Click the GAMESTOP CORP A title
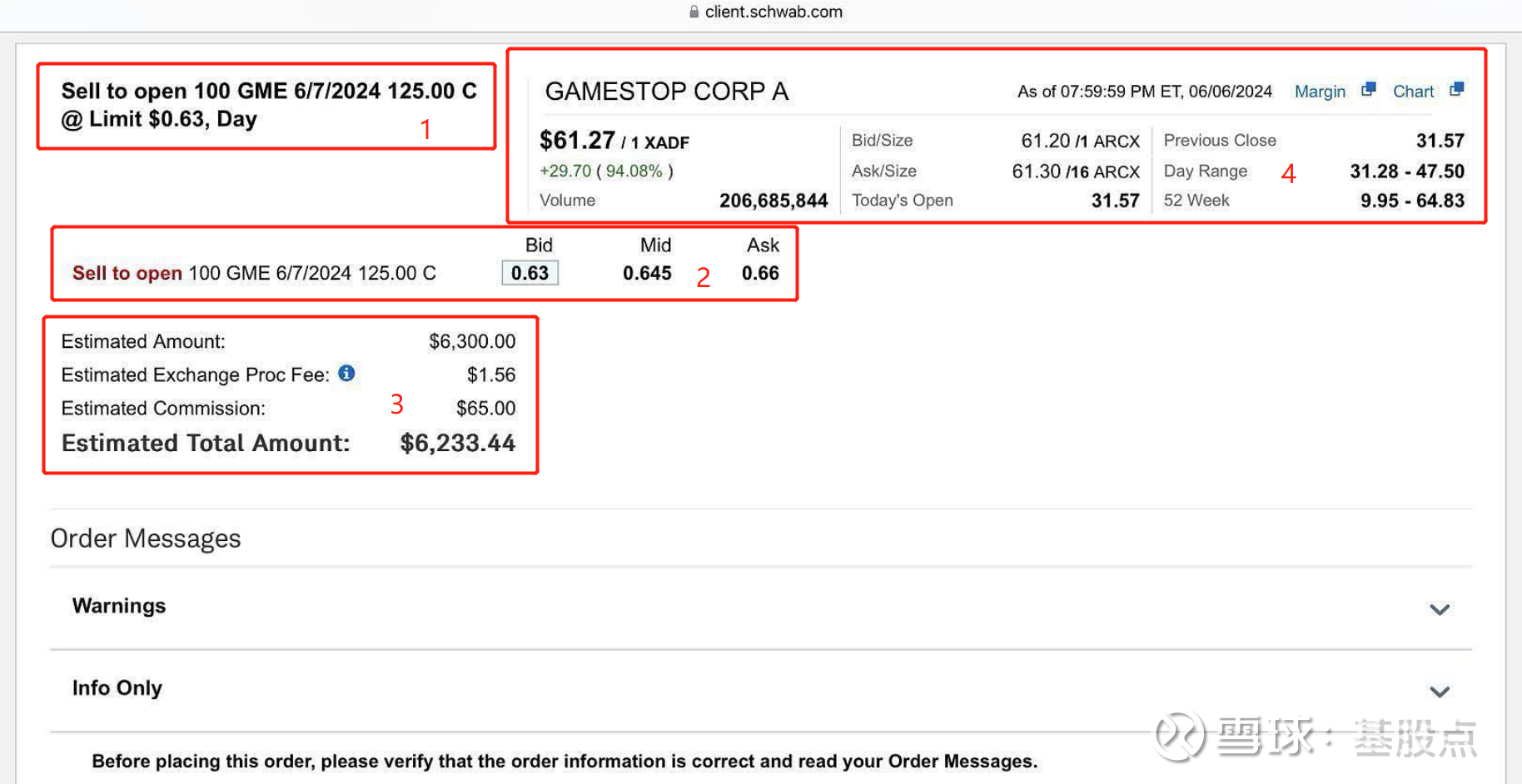The width and height of the screenshot is (1522, 784). (666, 92)
